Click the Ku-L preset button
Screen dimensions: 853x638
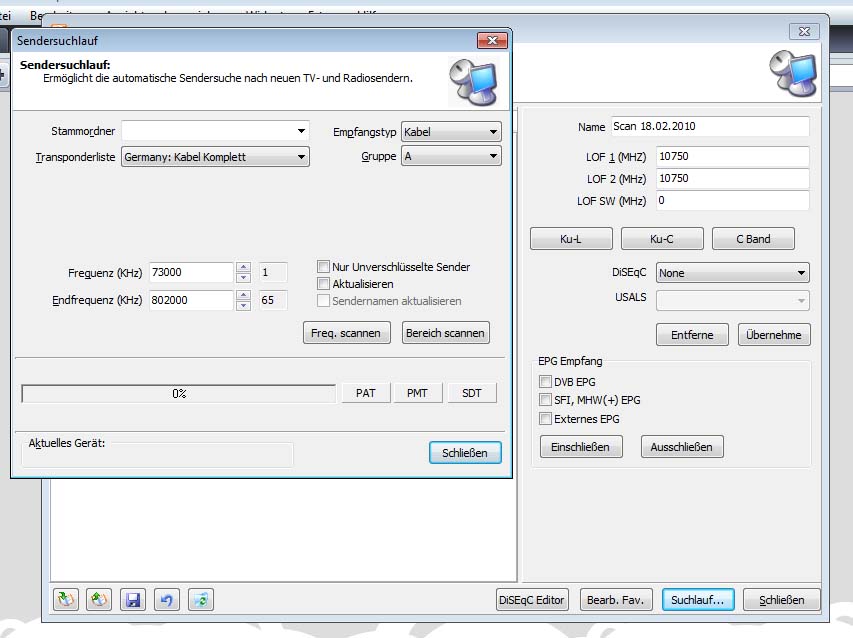coord(571,239)
